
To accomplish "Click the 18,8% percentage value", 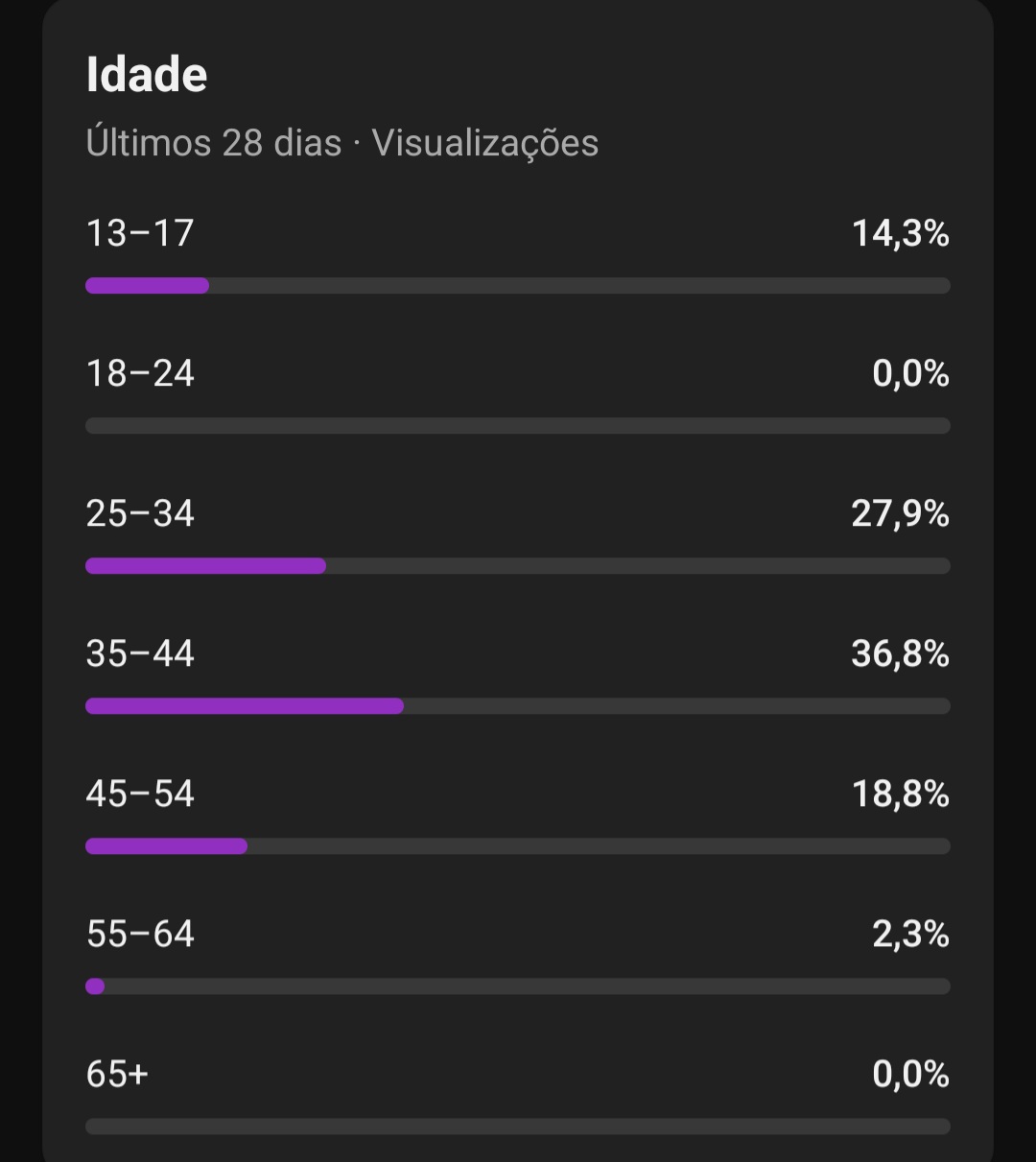I will coord(901,794).
